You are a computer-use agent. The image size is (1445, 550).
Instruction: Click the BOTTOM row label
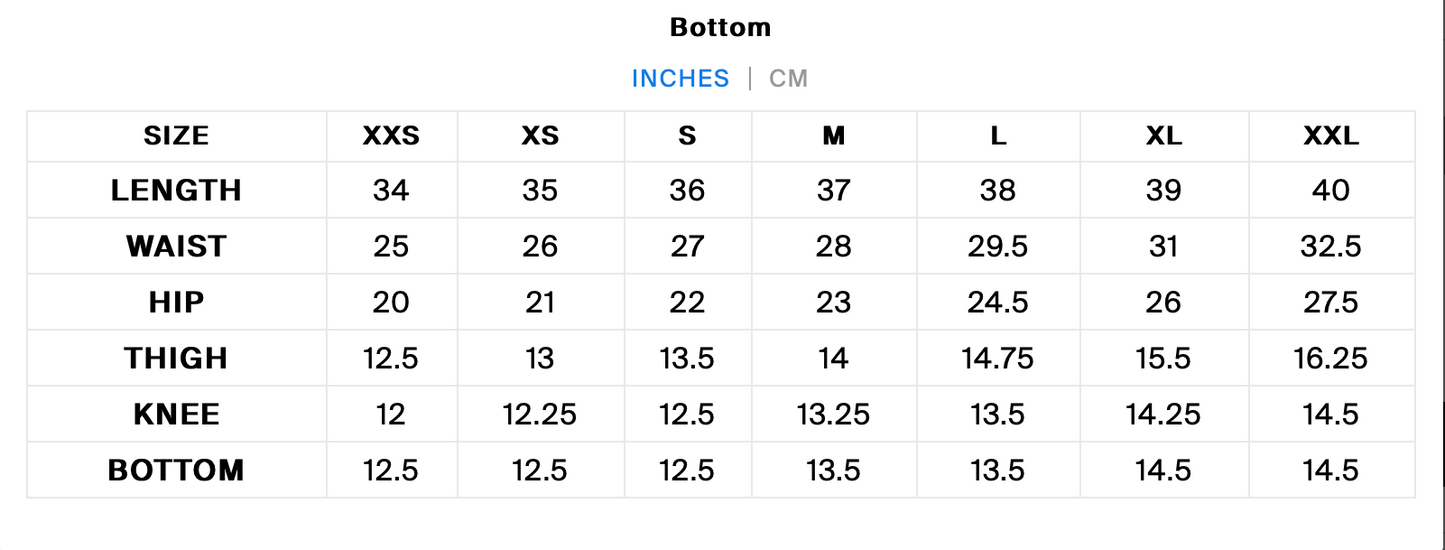(x=176, y=470)
